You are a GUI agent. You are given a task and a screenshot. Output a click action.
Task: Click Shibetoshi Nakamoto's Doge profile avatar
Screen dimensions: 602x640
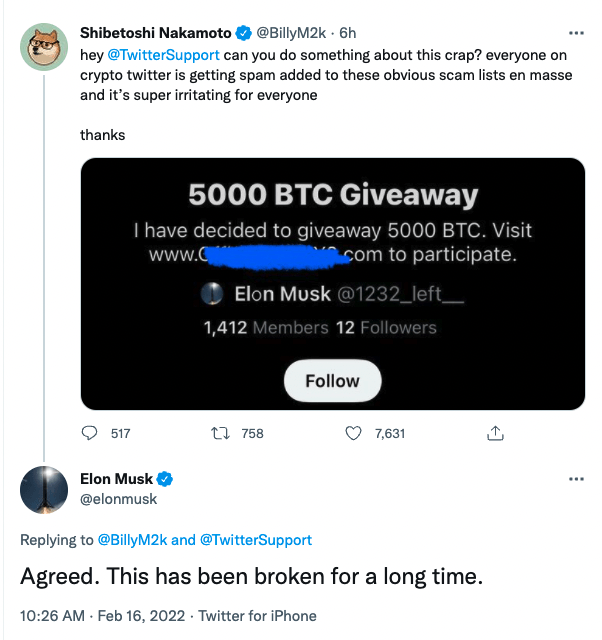point(44,45)
